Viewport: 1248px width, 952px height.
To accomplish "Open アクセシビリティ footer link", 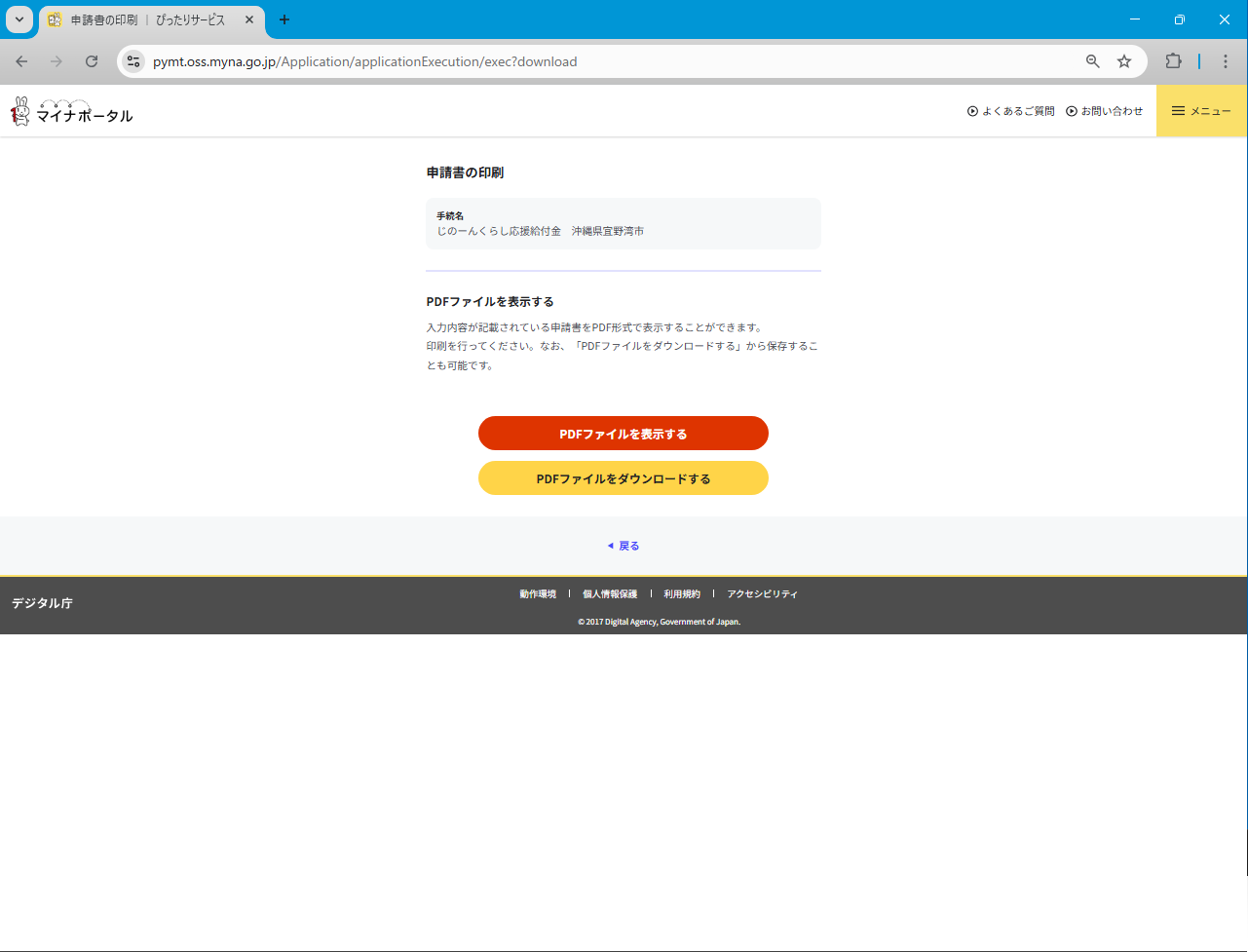I will click(762, 593).
